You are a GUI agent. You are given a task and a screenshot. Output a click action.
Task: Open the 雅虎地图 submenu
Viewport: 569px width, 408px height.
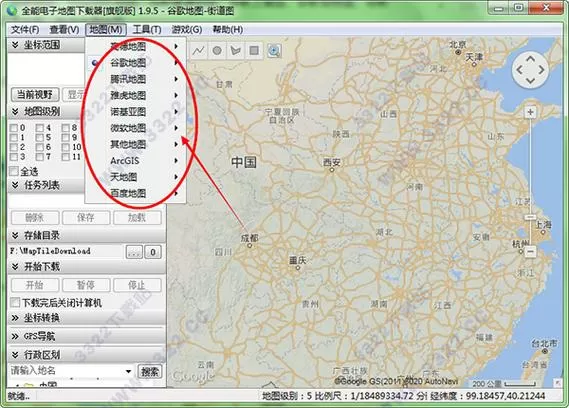136,95
